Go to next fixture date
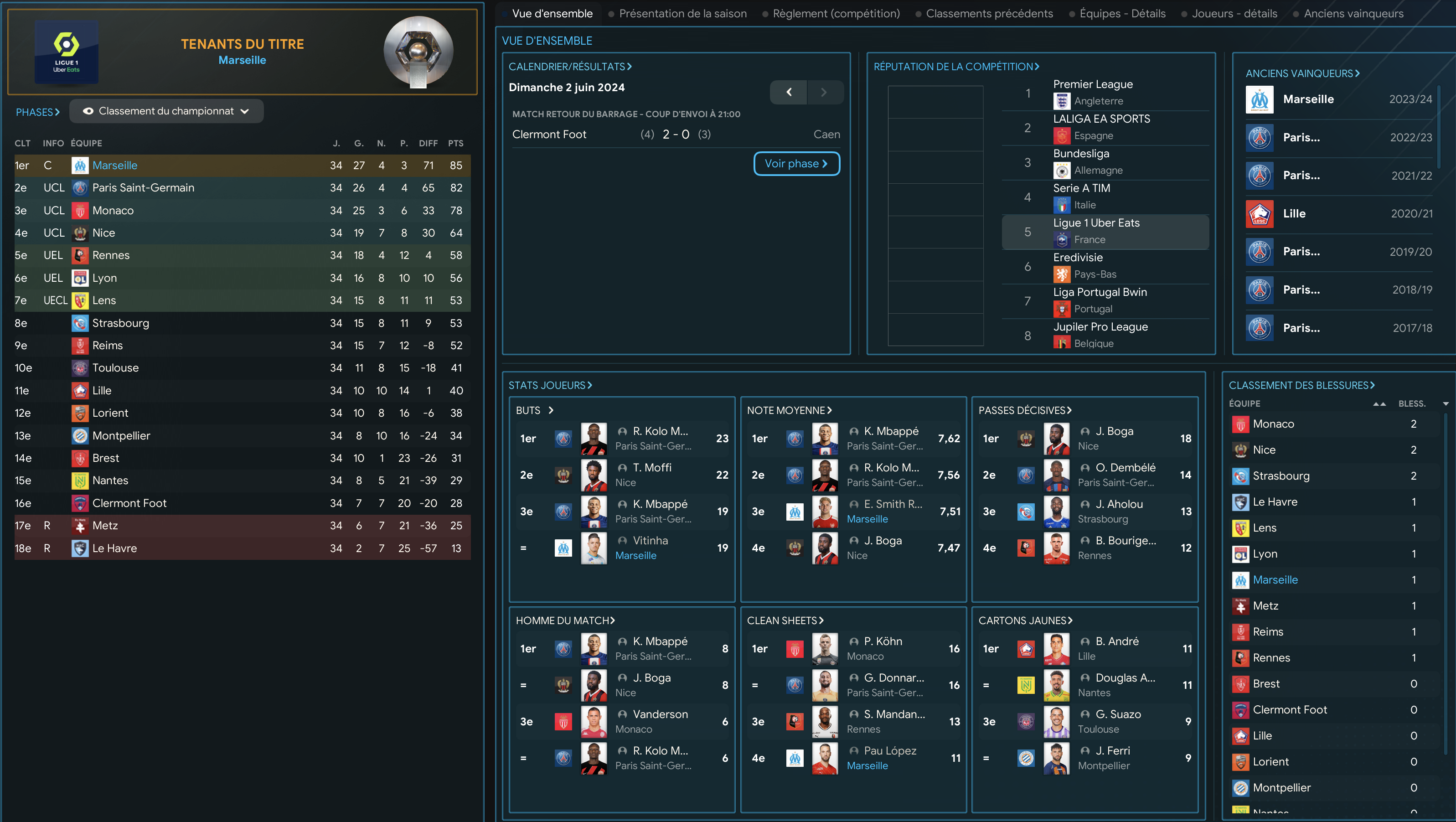 825,92
